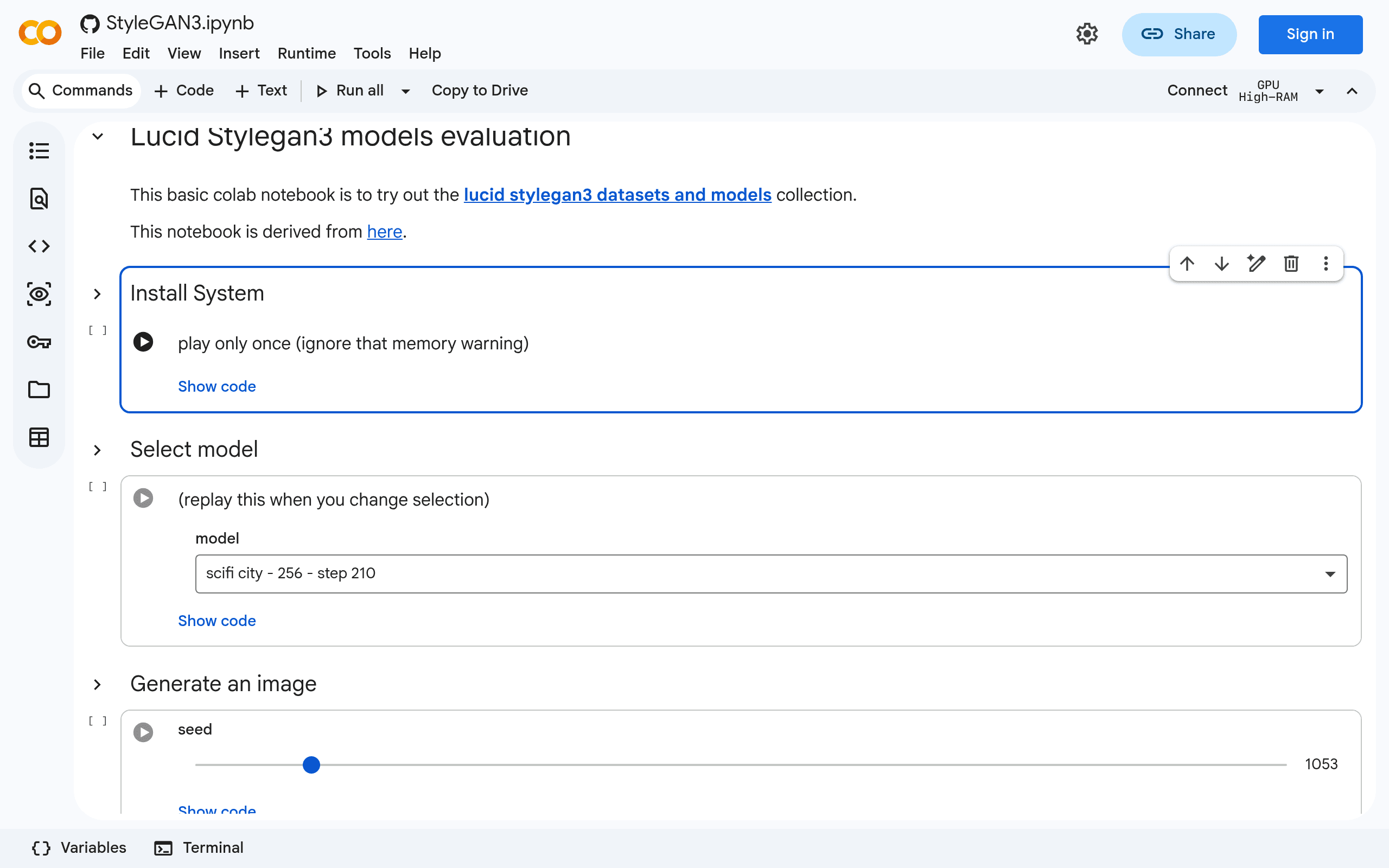Collapse the toolbar header with up chevron

tap(1352, 91)
